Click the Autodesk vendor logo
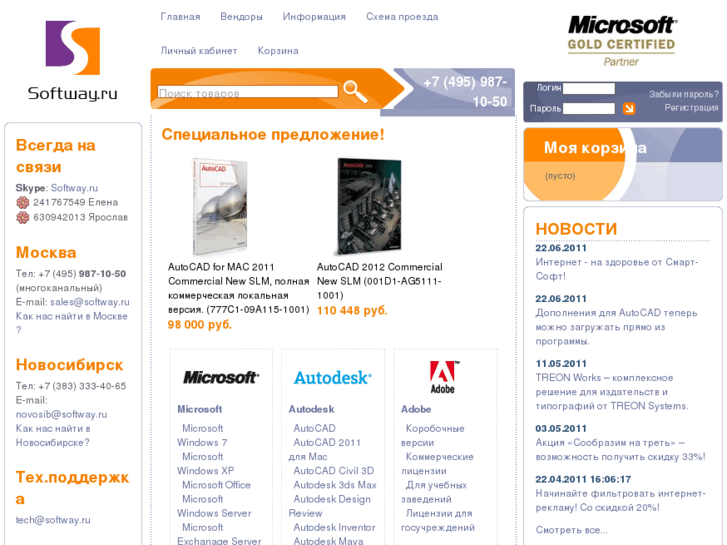The width and height of the screenshot is (727, 545). (x=332, y=378)
